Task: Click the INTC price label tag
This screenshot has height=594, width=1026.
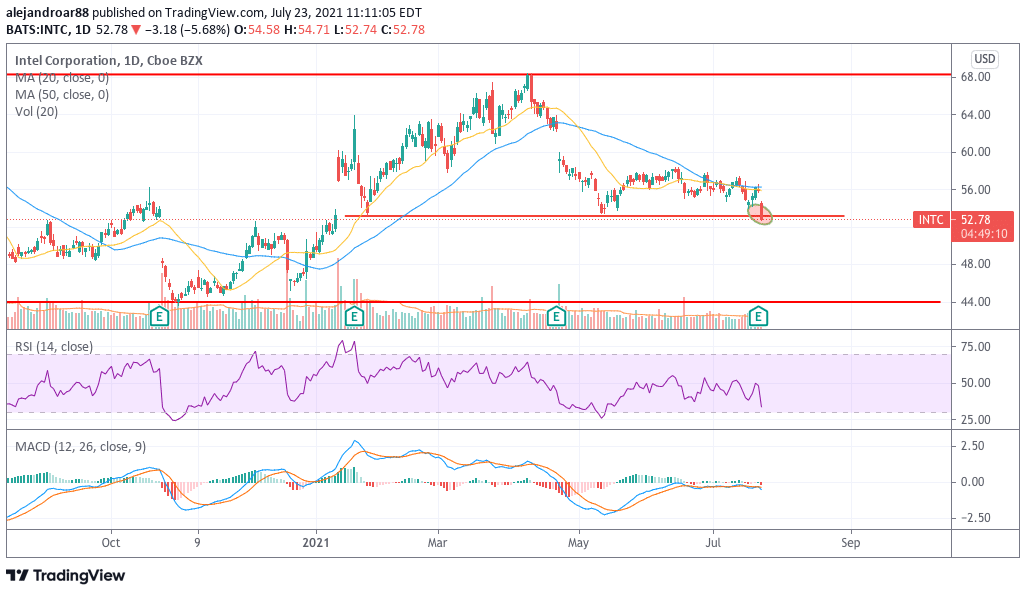Action: click(930, 220)
